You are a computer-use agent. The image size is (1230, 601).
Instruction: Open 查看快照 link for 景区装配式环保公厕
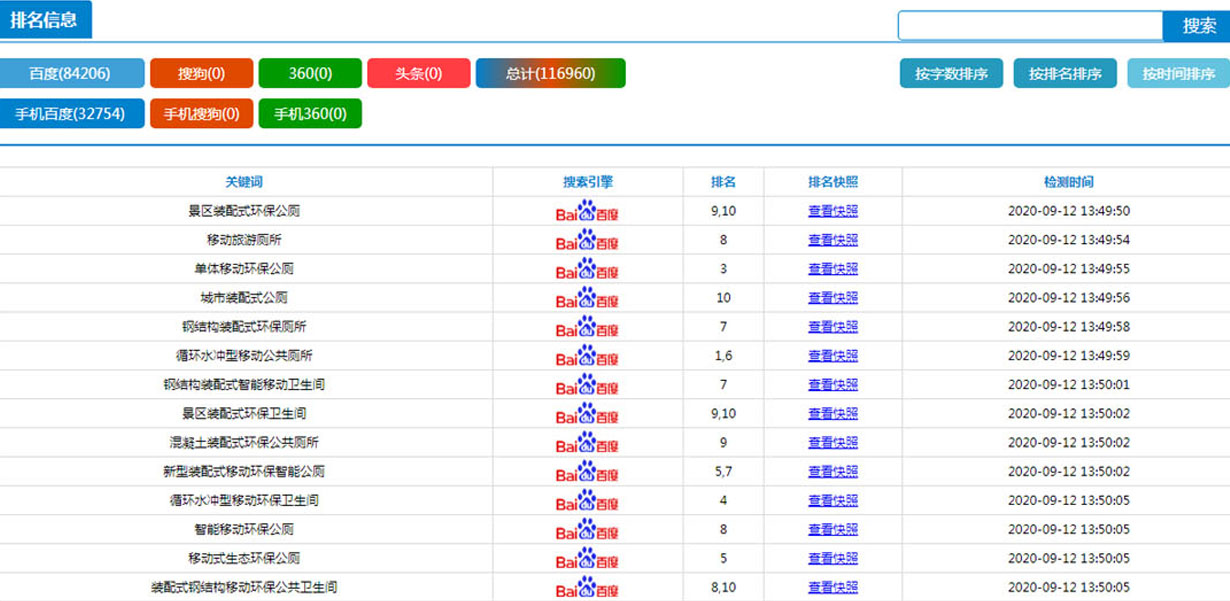[833, 211]
